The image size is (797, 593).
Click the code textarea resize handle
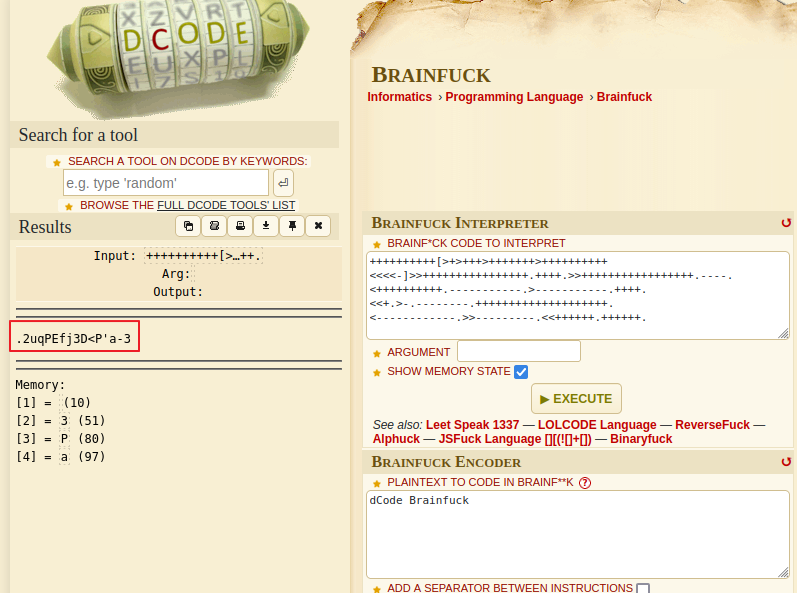(783, 333)
